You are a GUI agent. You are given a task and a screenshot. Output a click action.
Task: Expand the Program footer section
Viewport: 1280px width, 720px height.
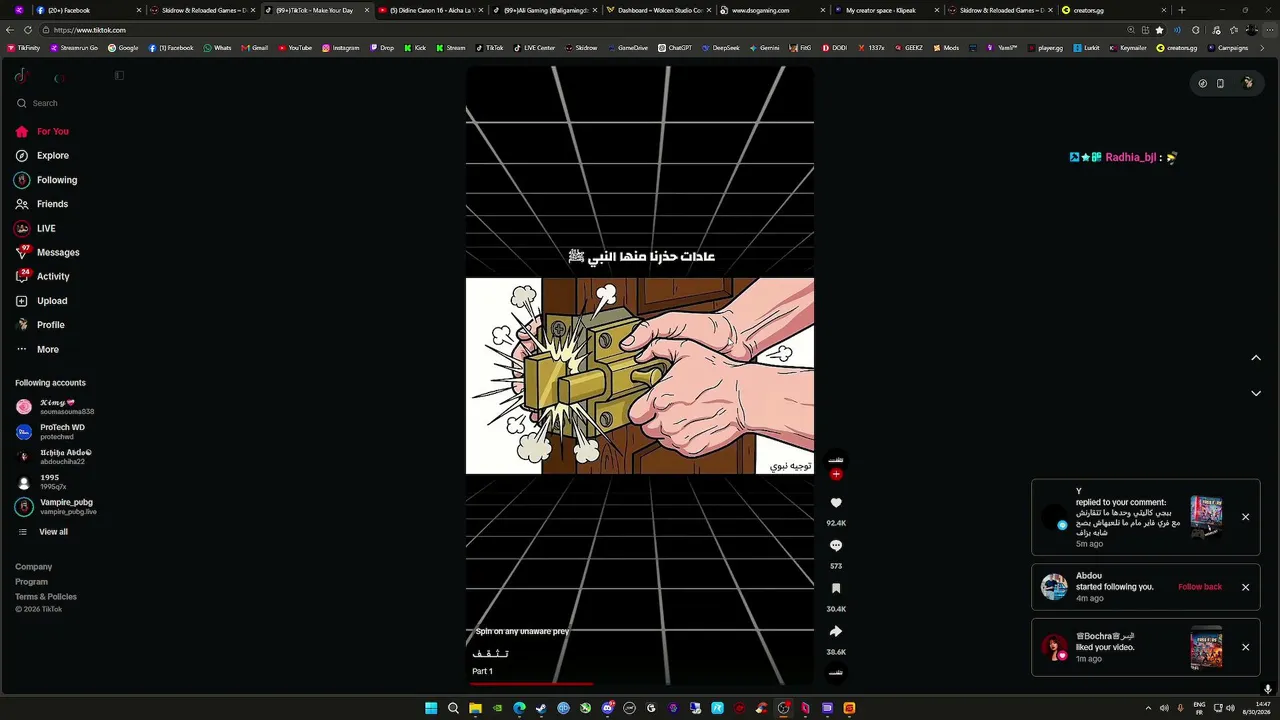point(32,582)
